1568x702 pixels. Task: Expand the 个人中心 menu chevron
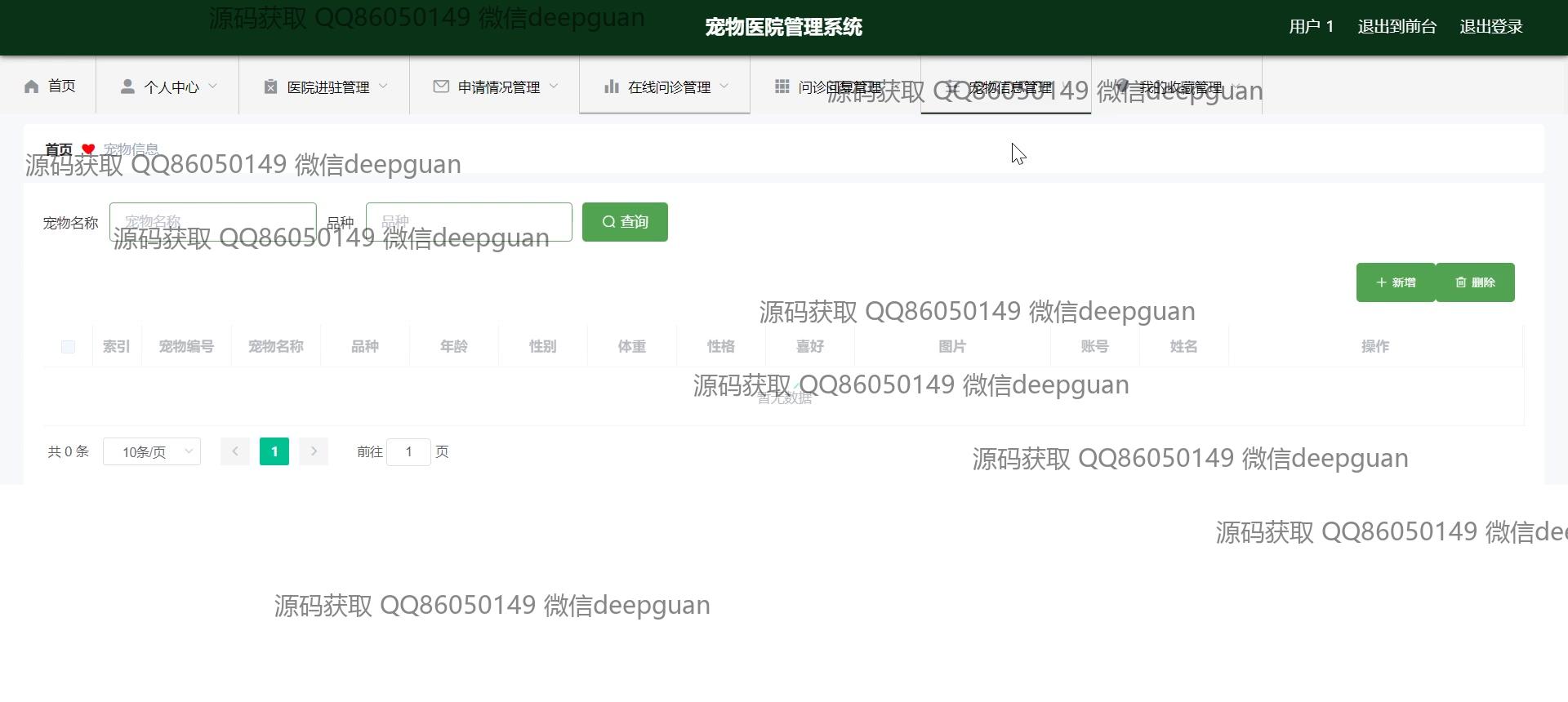213,87
